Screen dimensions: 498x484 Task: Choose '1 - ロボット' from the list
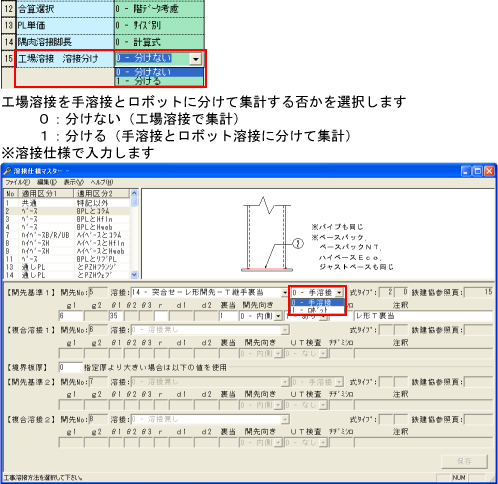[317, 310]
